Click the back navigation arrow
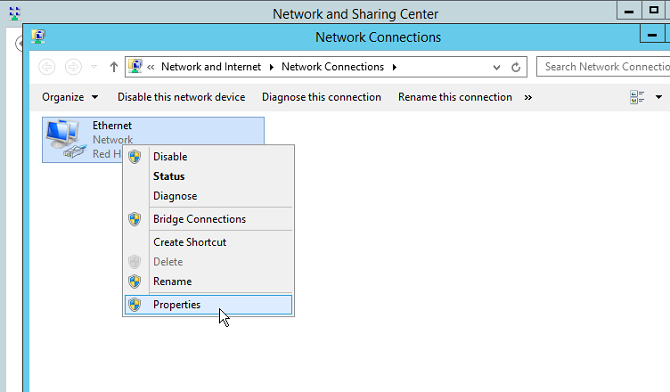Viewport: 670px width, 392px height. (47, 67)
